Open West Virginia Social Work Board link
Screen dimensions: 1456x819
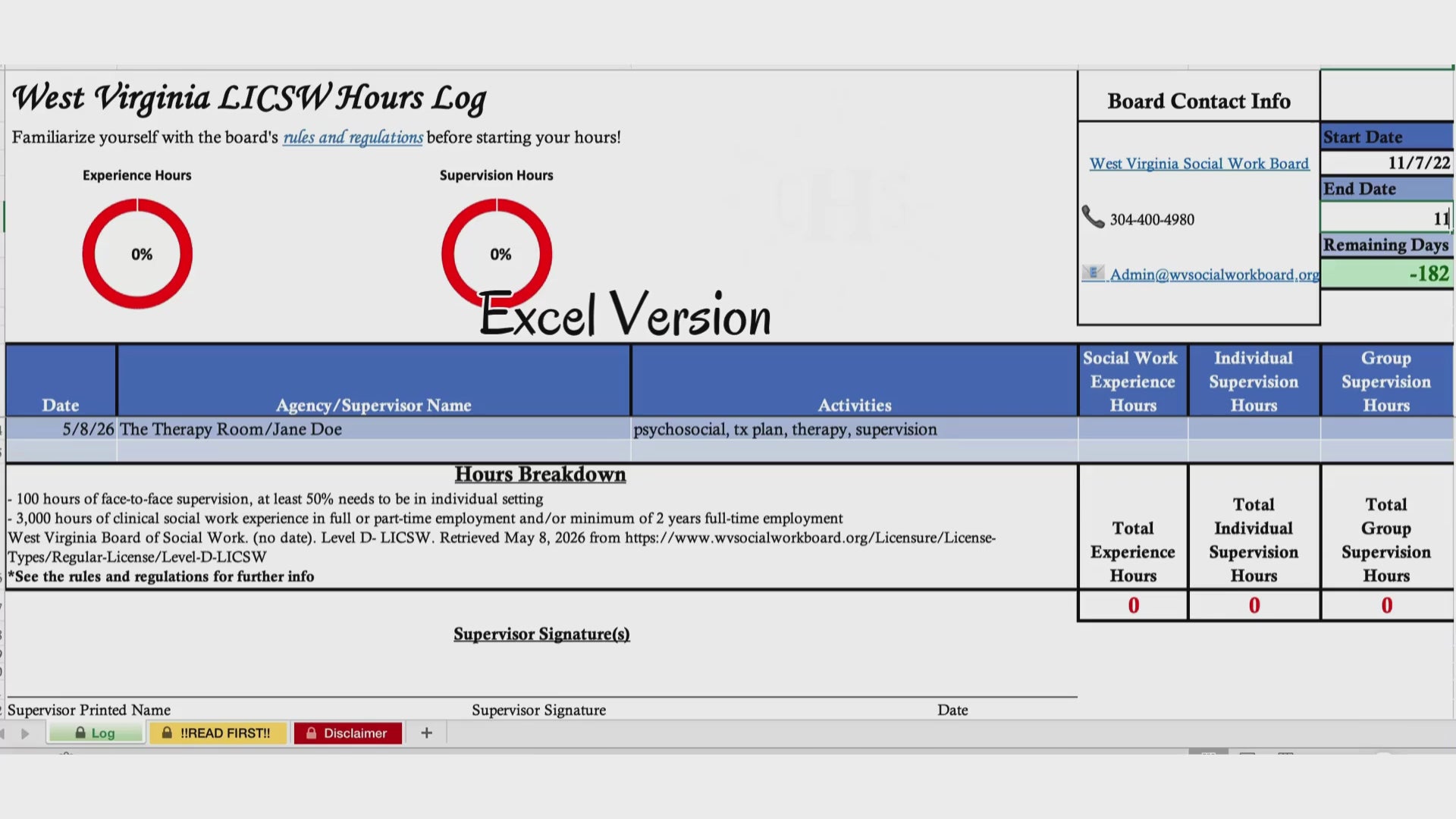(x=1199, y=163)
